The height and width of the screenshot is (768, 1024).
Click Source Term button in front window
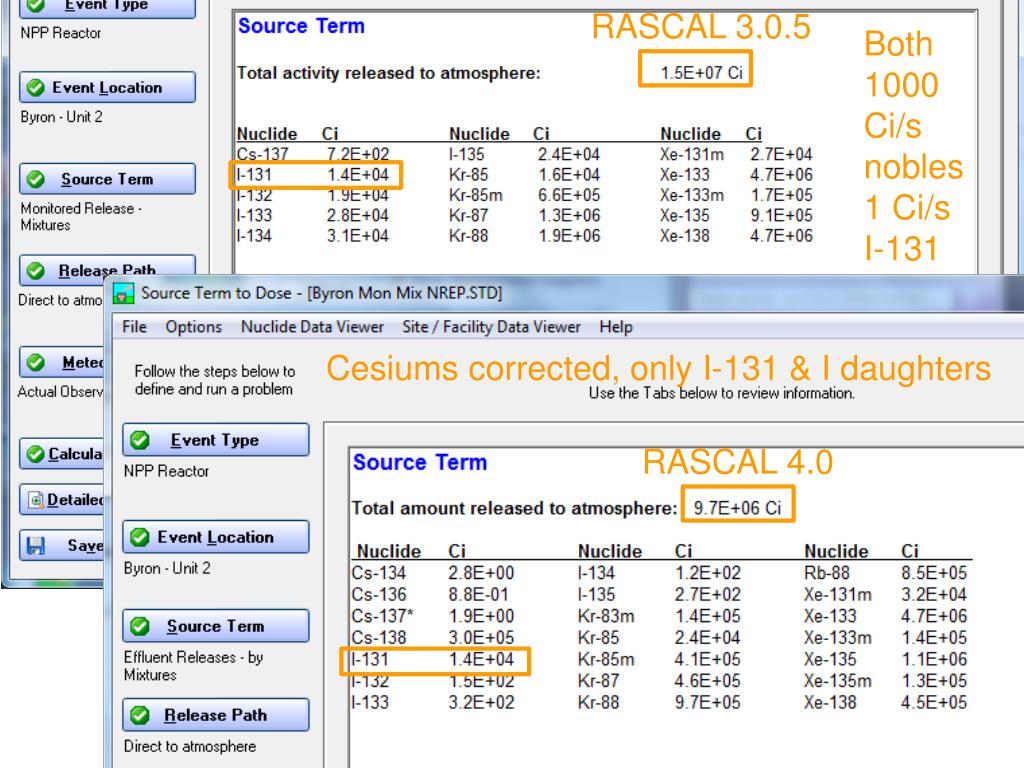(216, 626)
